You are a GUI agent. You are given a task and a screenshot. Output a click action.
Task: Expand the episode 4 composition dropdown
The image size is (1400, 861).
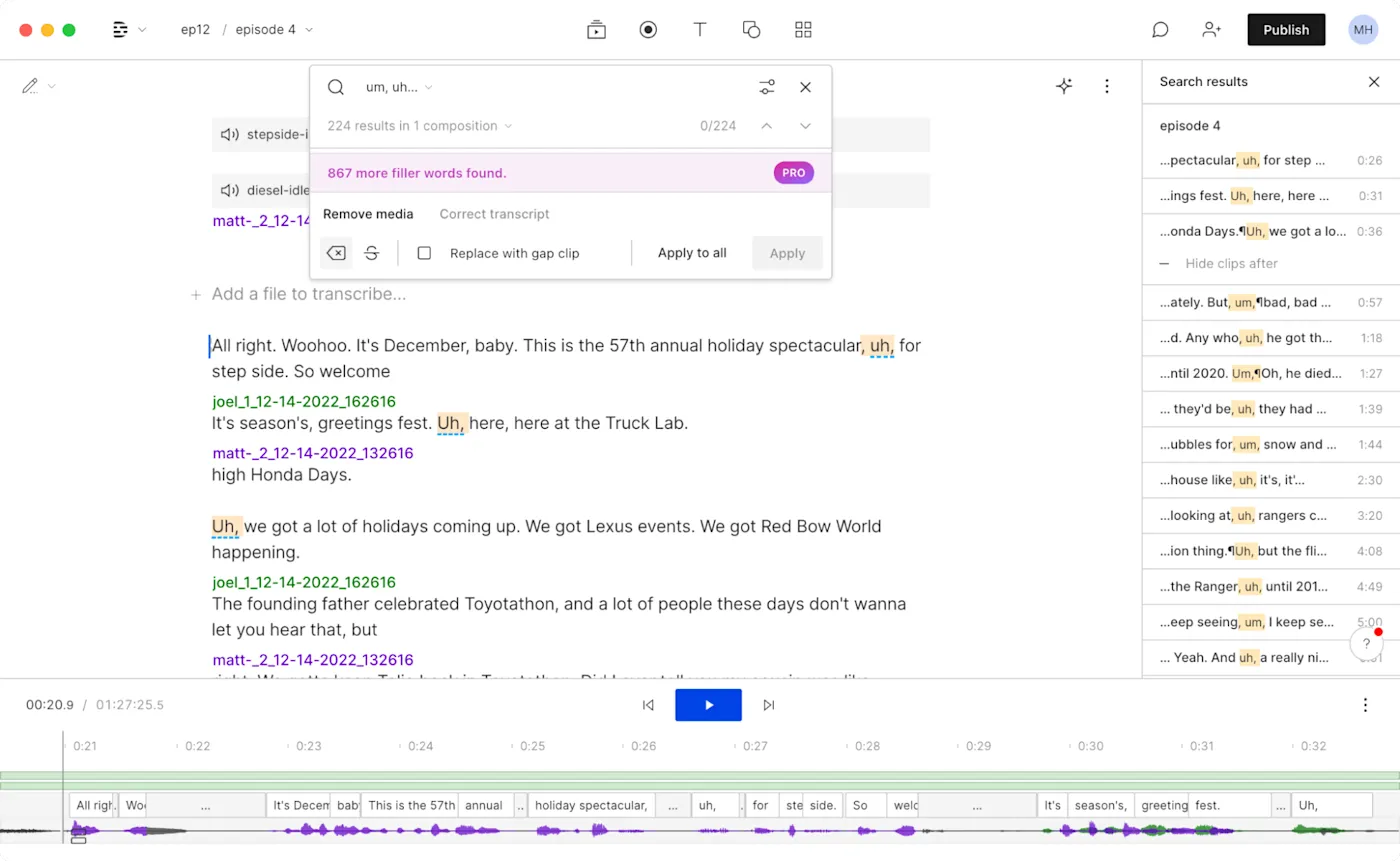[274, 30]
